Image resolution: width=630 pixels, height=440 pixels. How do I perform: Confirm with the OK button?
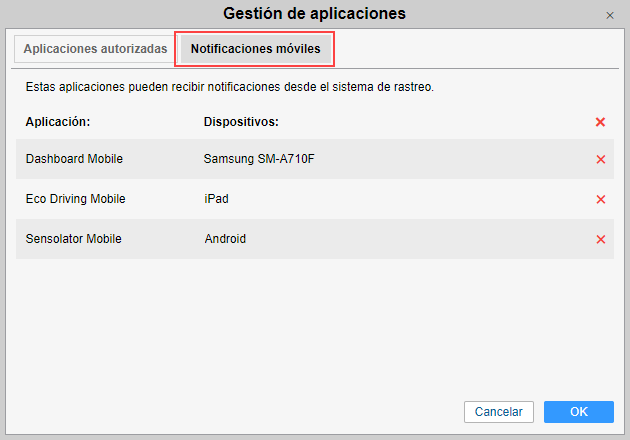pos(578,411)
